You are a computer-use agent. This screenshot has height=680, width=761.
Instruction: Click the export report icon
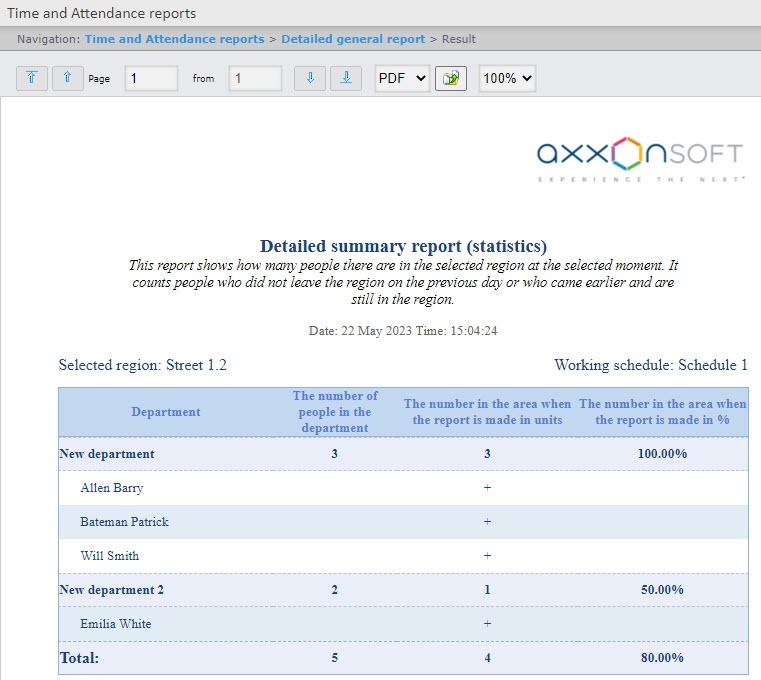[451, 78]
